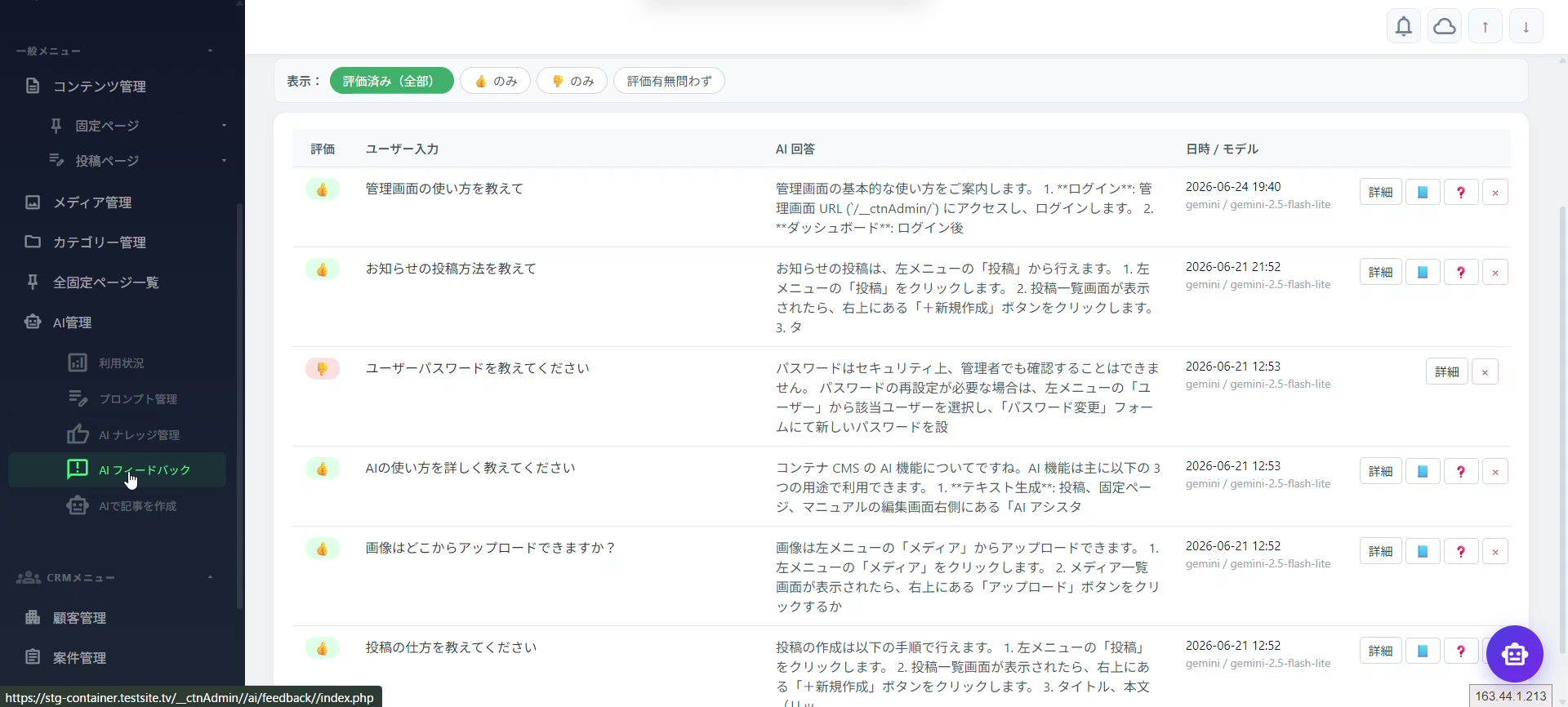The height and width of the screenshot is (707, 1568).
Task: Open the notifications bell
Action: [1404, 26]
